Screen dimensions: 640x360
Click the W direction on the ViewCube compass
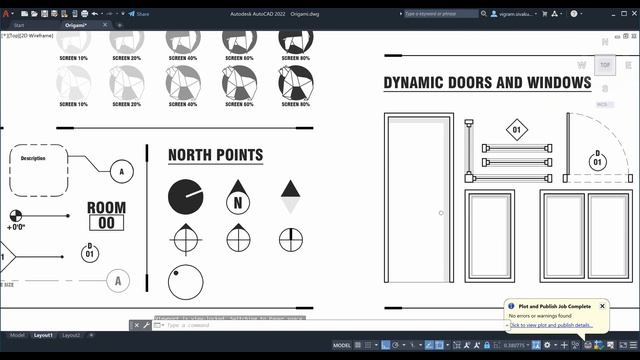[x=582, y=65]
